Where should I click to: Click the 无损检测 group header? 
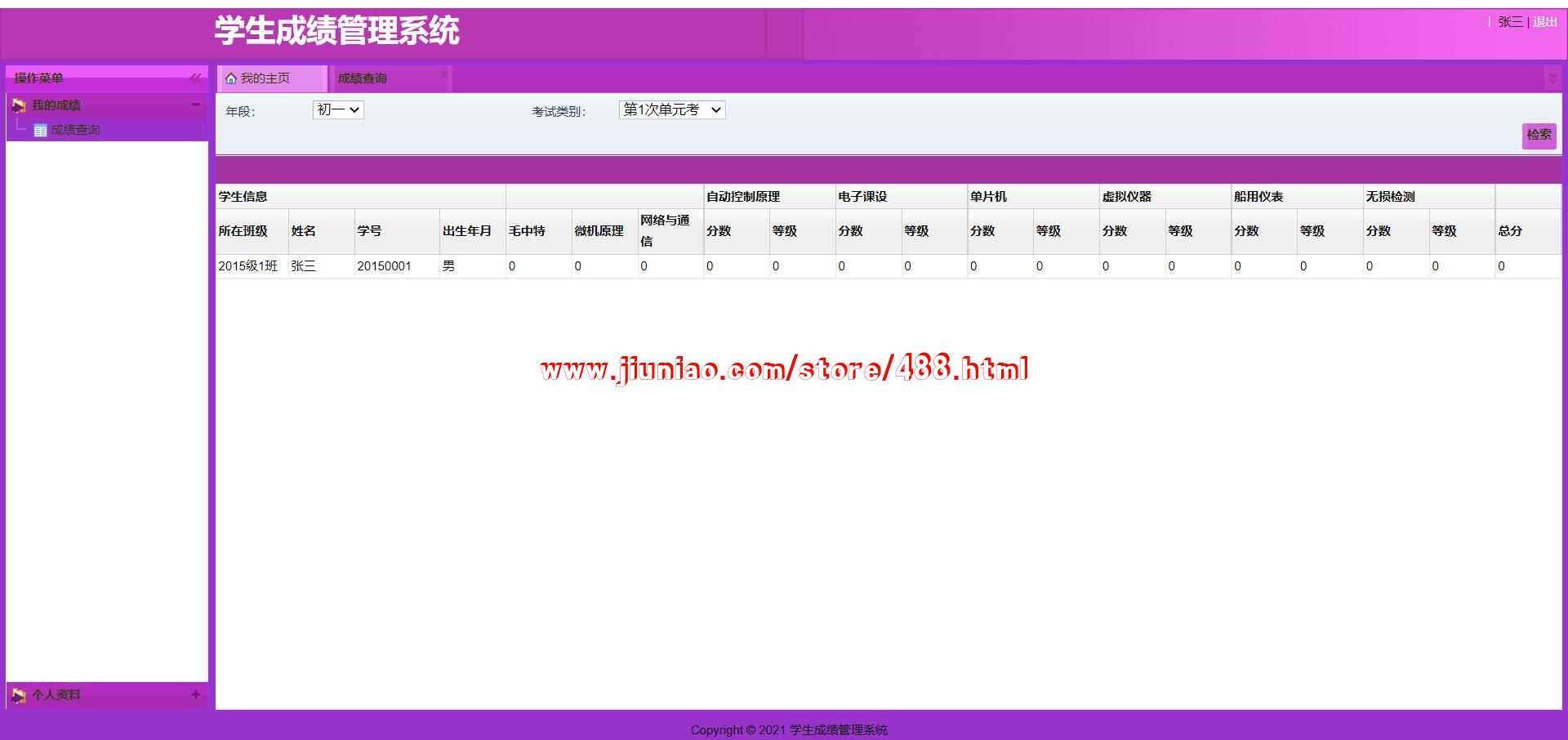(1429, 197)
